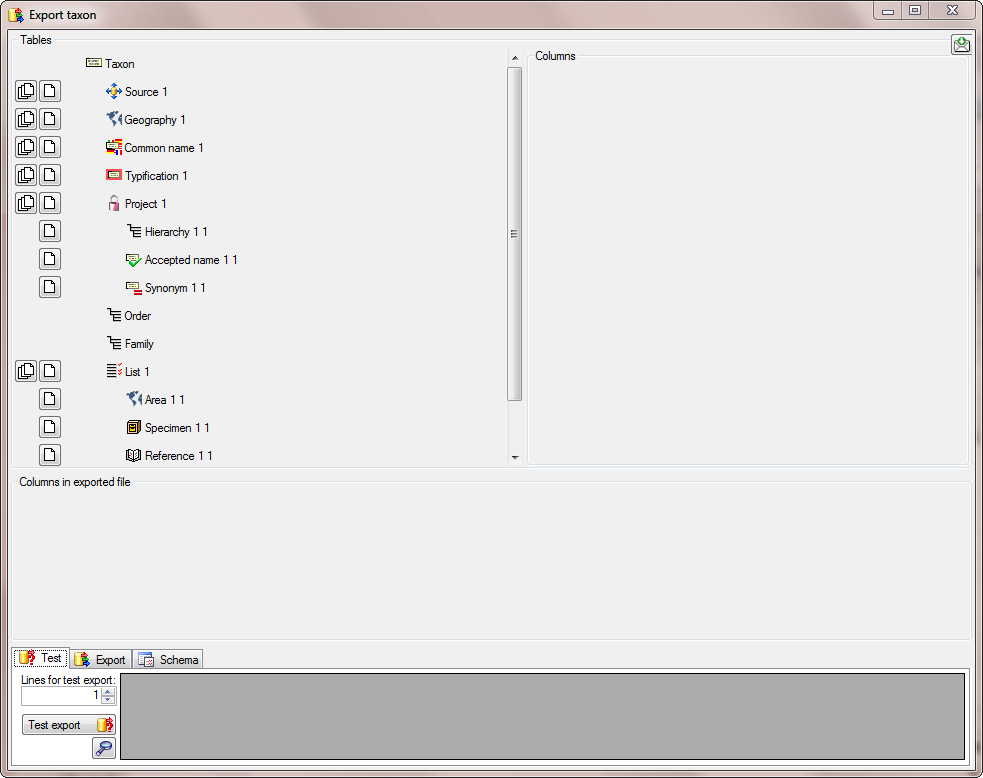This screenshot has height=778, width=983.
Task: Click the multi-copy icon beside Source 1
Action: point(26,91)
